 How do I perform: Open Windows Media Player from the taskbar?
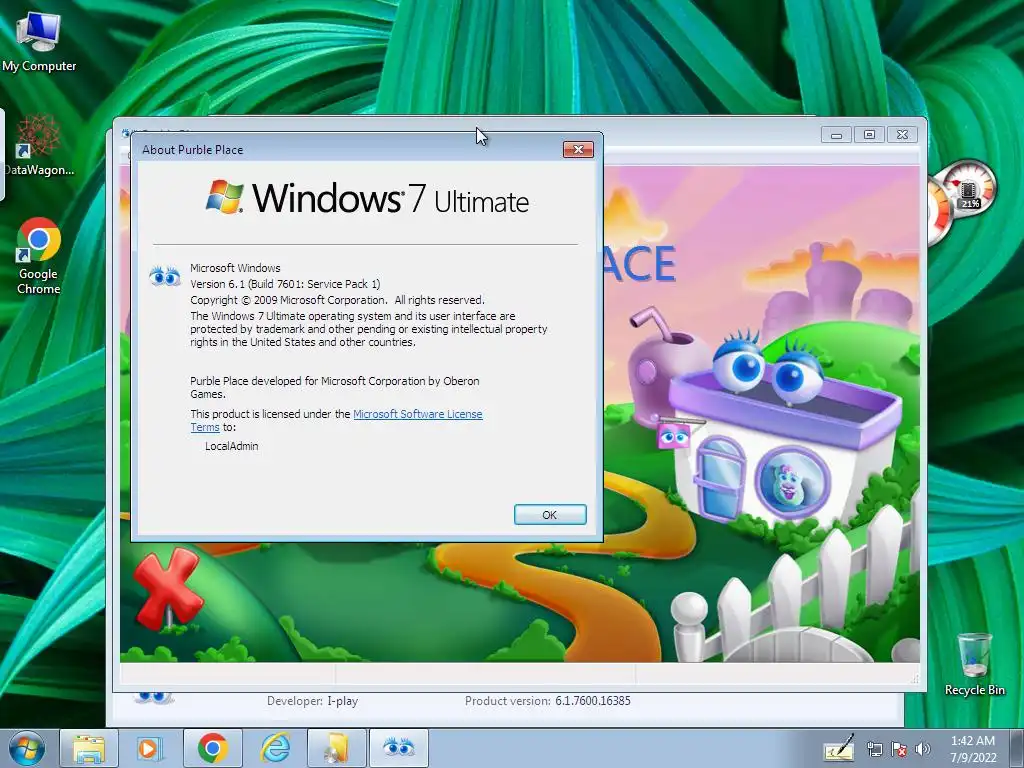click(150, 748)
